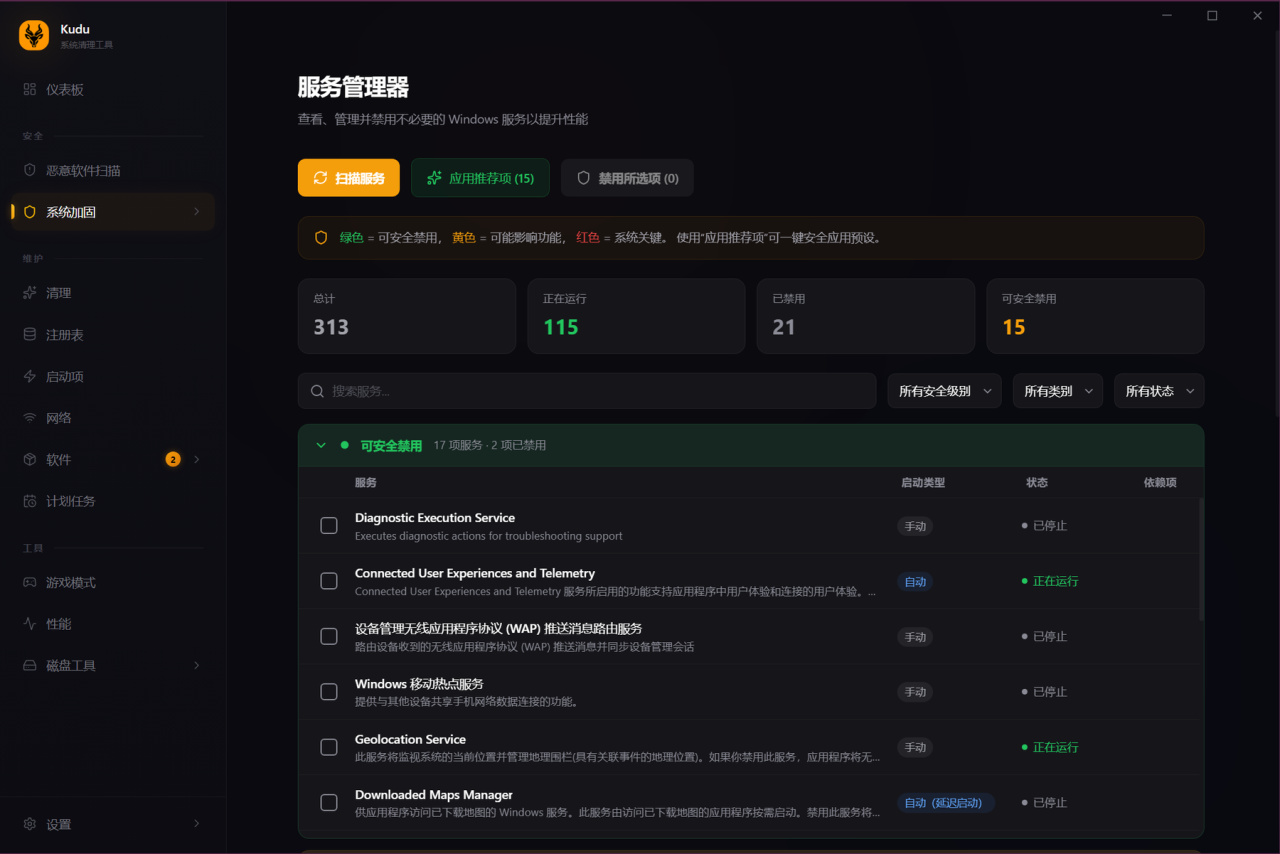The height and width of the screenshot is (854, 1280).
Task: Open the 所有安全级别 dropdown
Action: [x=945, y=391]
